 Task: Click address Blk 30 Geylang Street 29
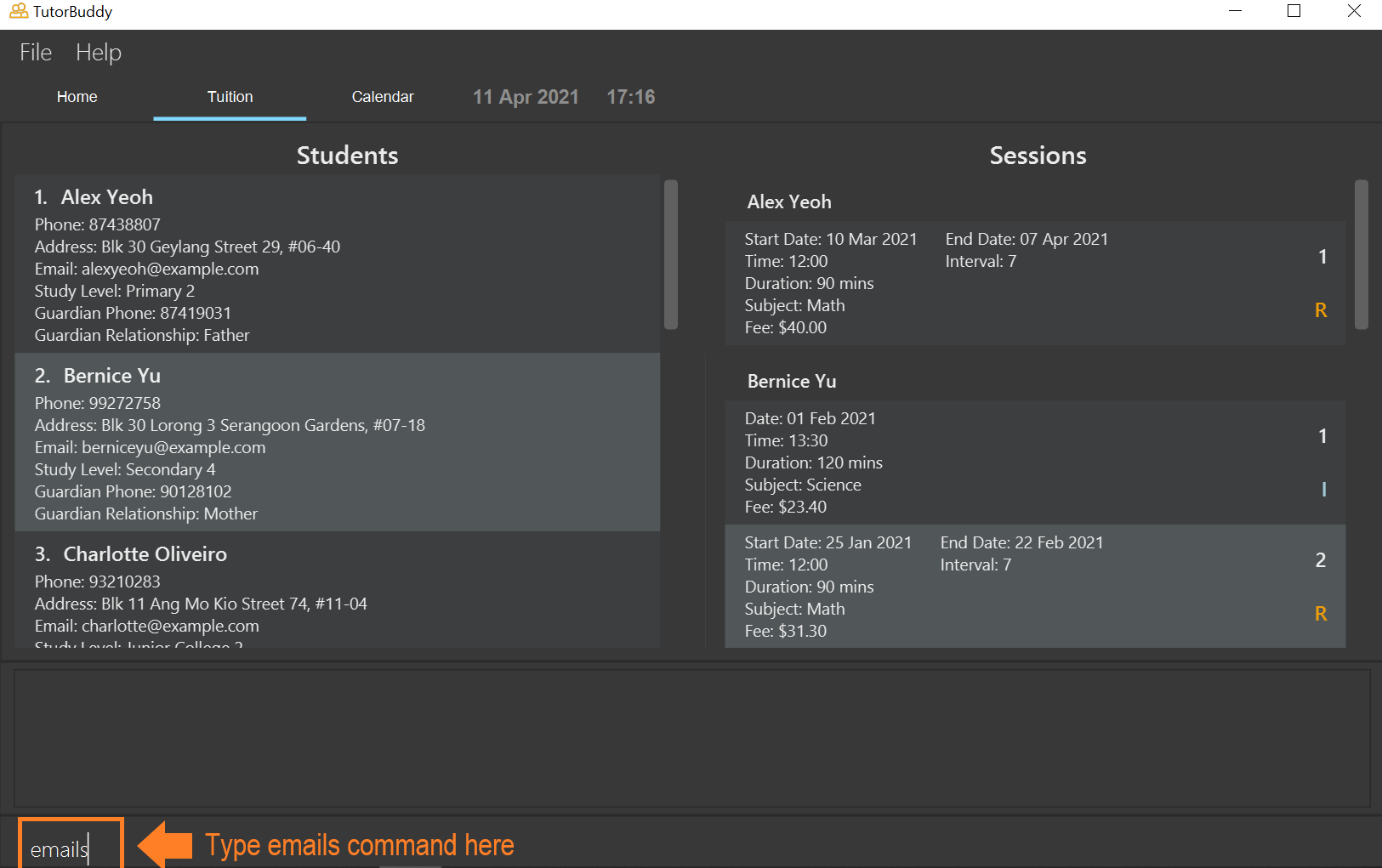click(x=187, y=247)
